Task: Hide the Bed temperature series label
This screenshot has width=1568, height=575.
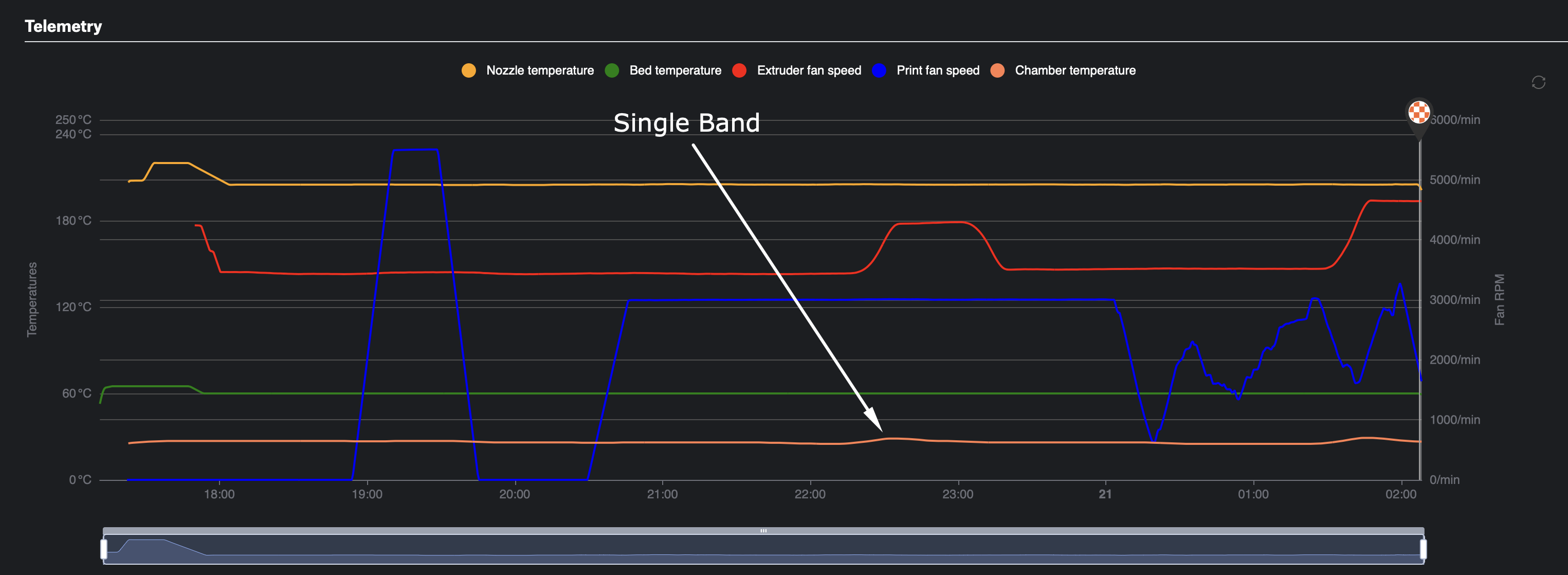Action: [x=675, y=70]
